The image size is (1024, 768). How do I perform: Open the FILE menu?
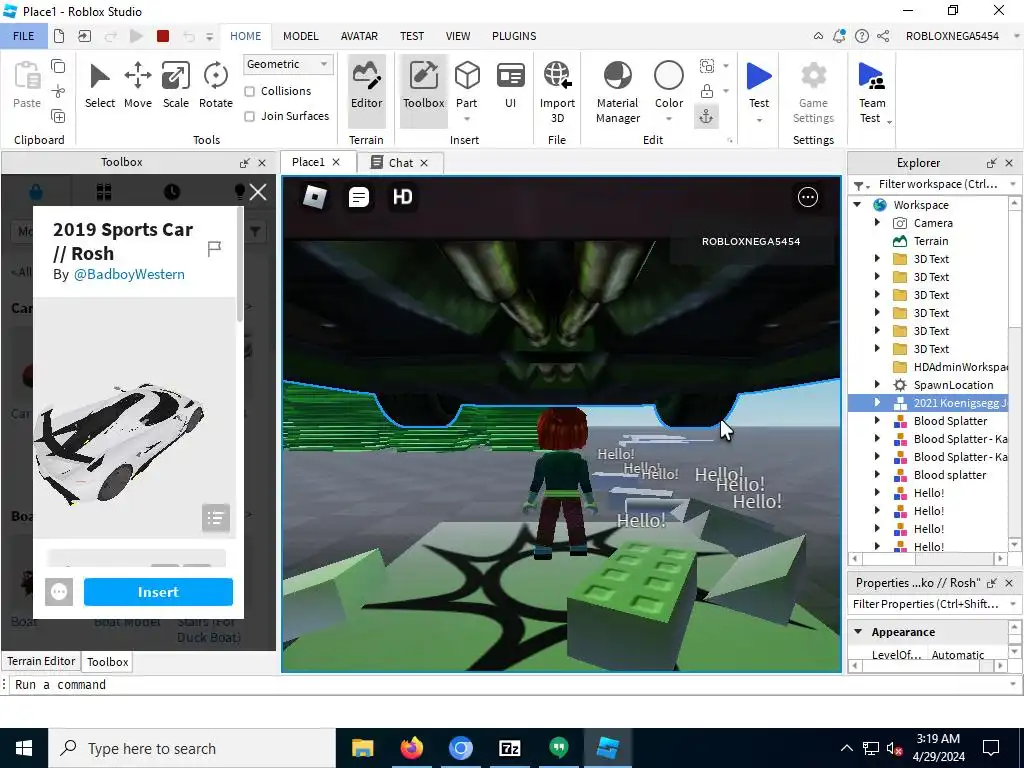coord(24,36)
